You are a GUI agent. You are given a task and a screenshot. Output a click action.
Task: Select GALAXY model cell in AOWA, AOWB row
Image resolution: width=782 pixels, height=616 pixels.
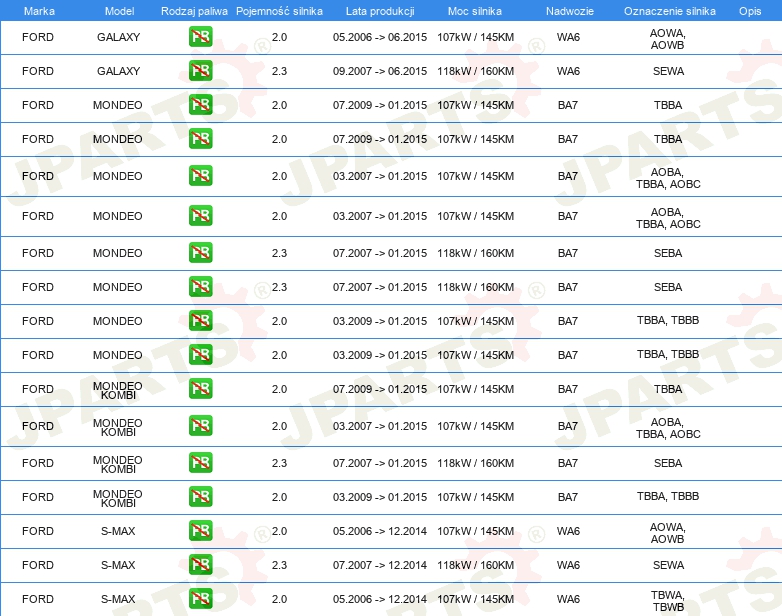click(x=118, y=37)
